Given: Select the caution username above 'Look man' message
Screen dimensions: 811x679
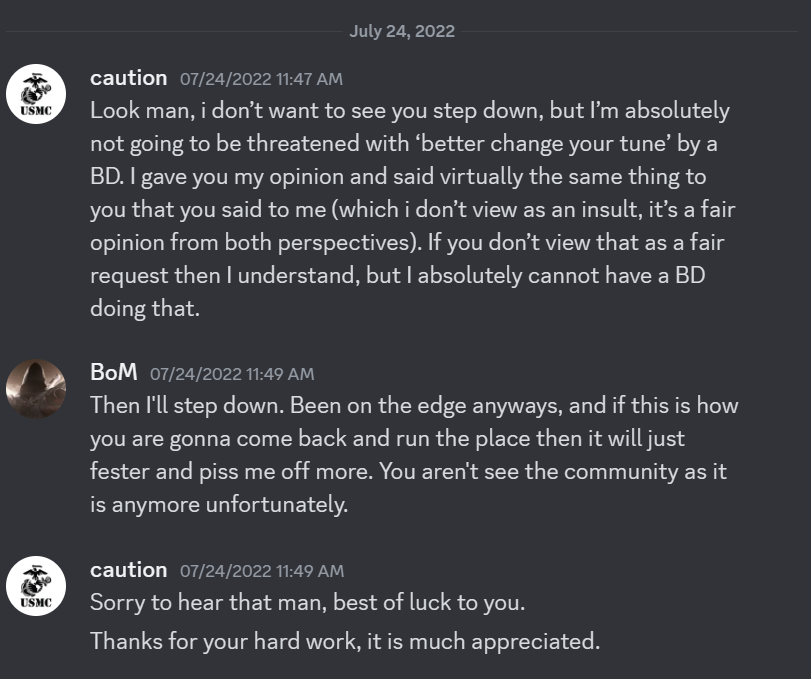Looking at the screenshot, I should (128, 78).
